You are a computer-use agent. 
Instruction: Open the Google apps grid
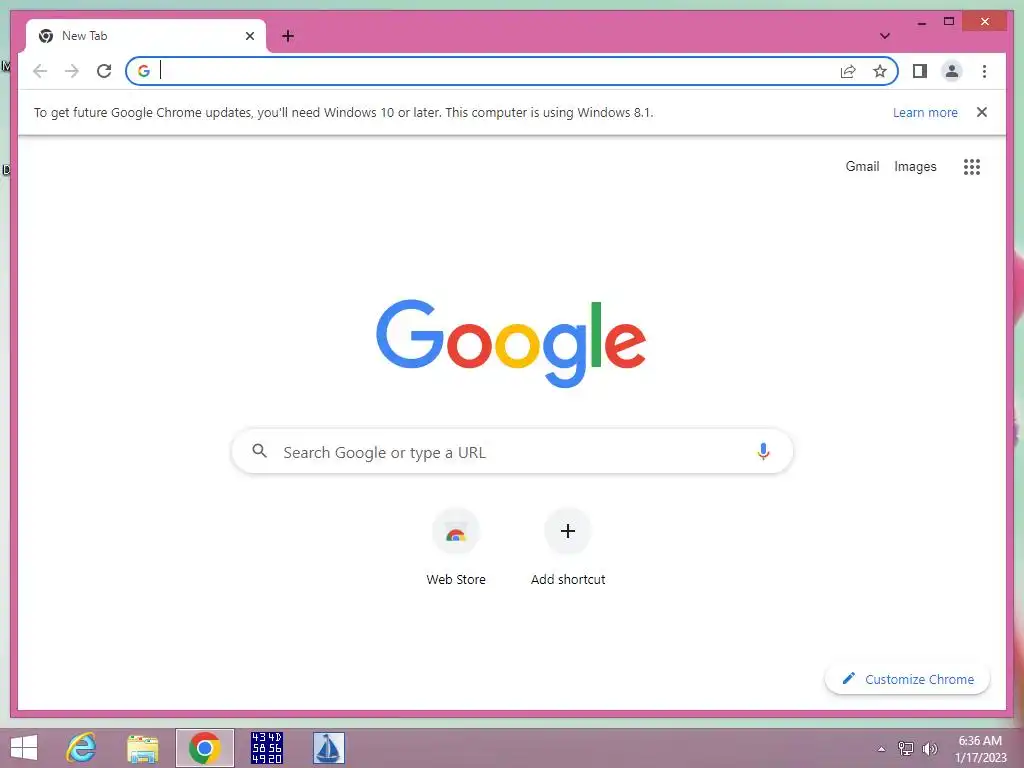(972, 167)
